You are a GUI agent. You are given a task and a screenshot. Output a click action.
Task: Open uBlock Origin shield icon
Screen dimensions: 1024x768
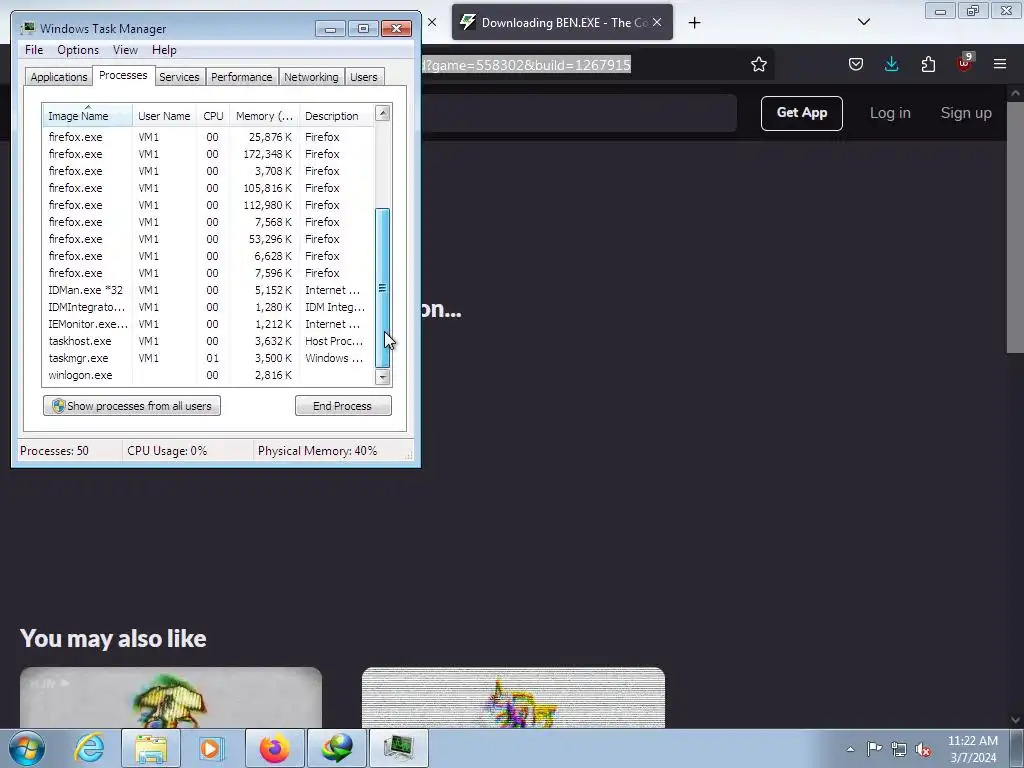[965, 63]
